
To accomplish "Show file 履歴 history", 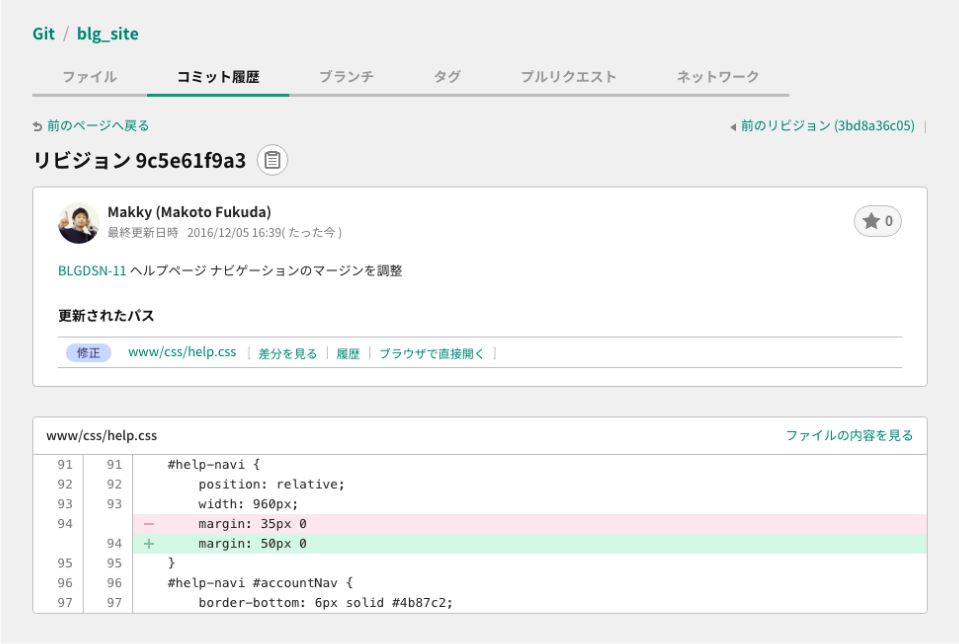I will coord(348,353).
